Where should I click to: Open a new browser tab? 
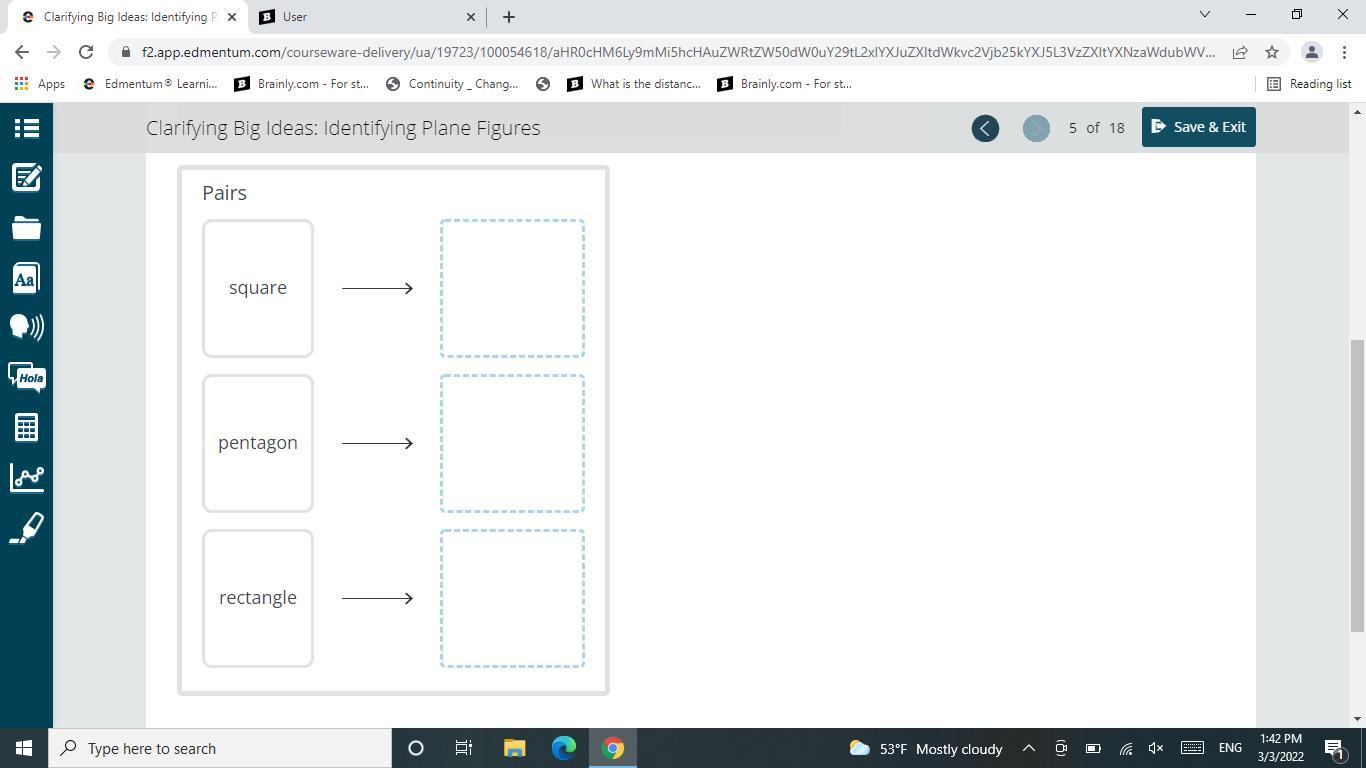(508, 17)
